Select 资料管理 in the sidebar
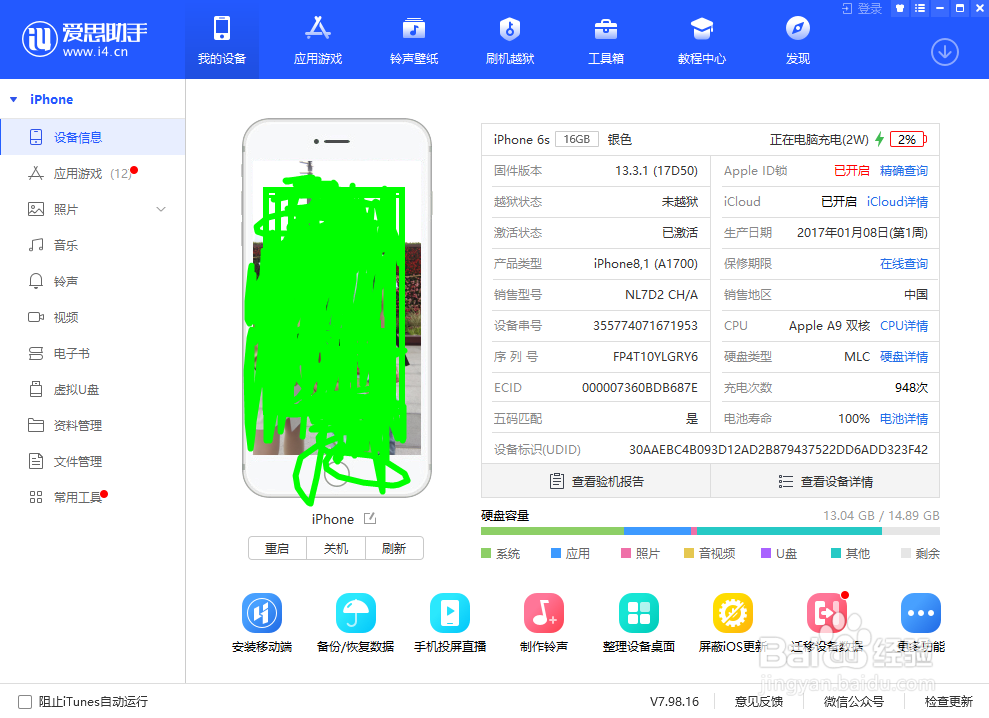The image size is (989, 718). click(93, 425)
